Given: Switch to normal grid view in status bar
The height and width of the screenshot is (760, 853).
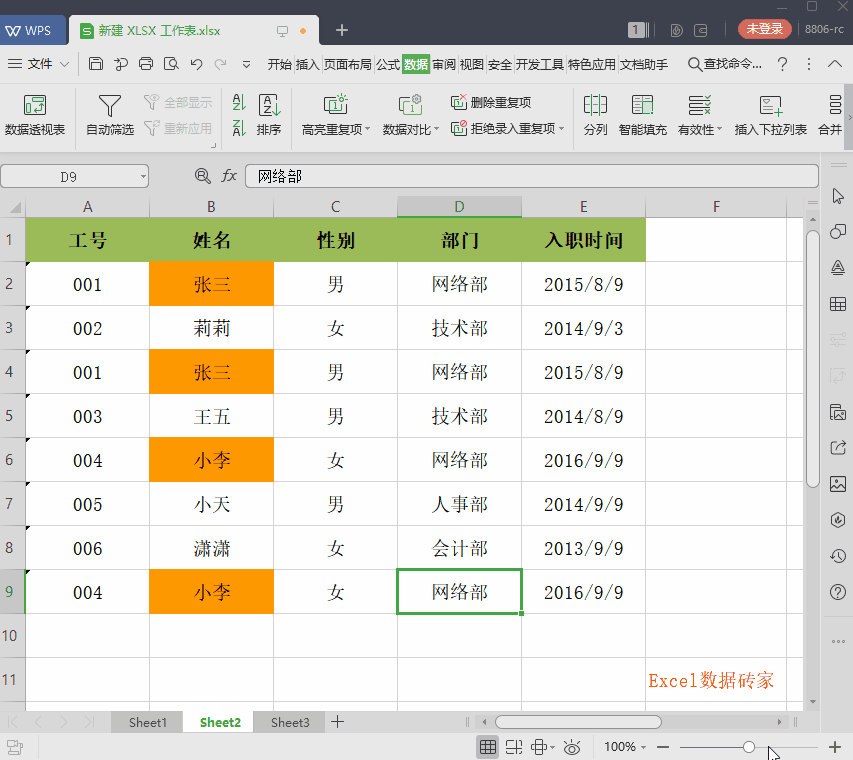Looking at the screenshot, I should click(488, 747).
